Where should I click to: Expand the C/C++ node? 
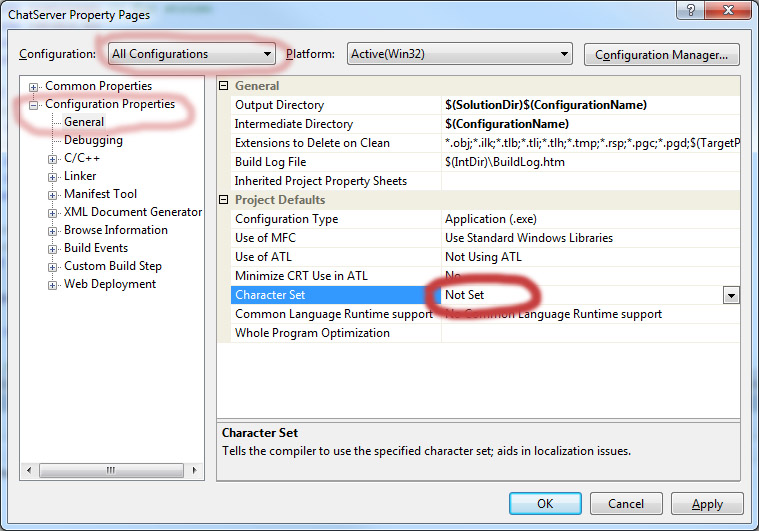coord(53,158)
